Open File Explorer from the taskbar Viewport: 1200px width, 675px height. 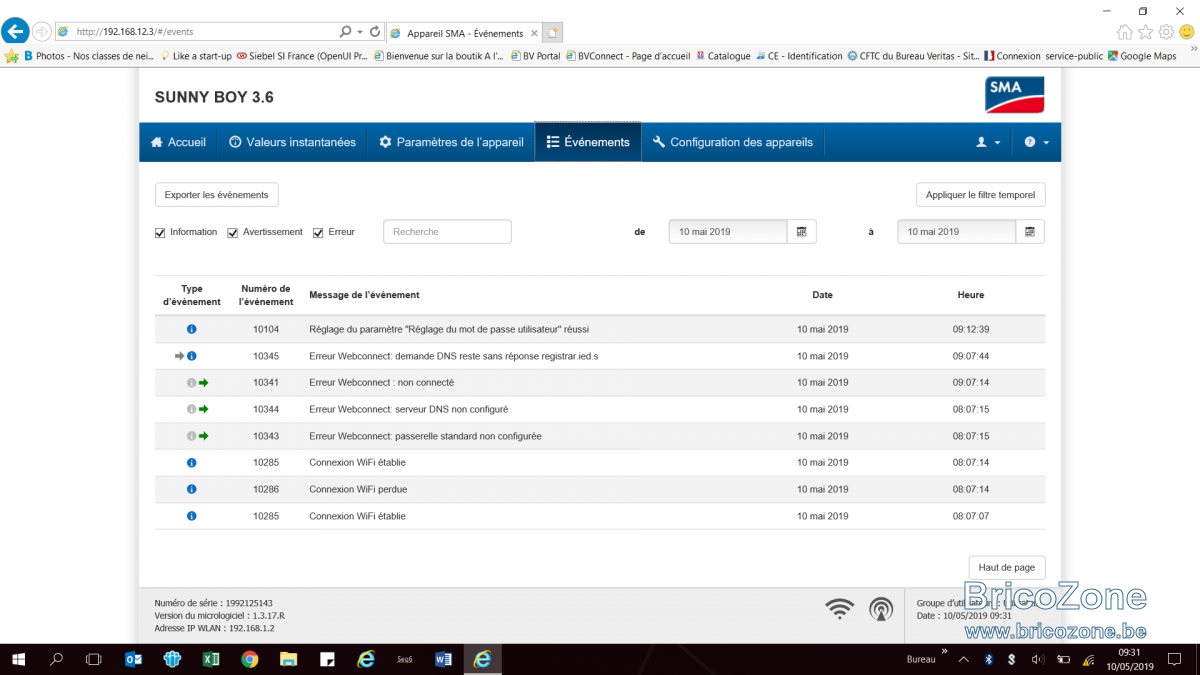[x=288, y=659]
